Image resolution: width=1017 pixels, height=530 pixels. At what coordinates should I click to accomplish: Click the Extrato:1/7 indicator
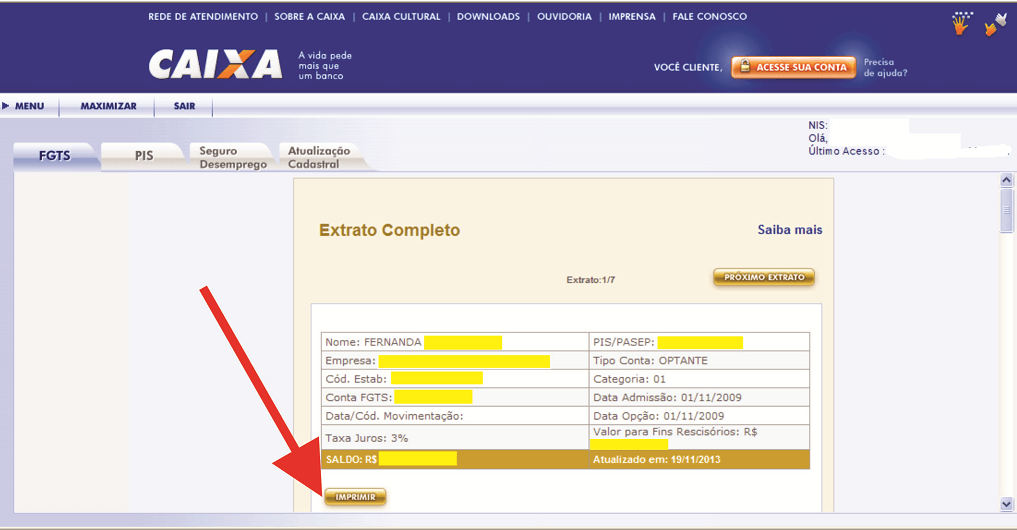pyautogui.click(x=590, y=280)
